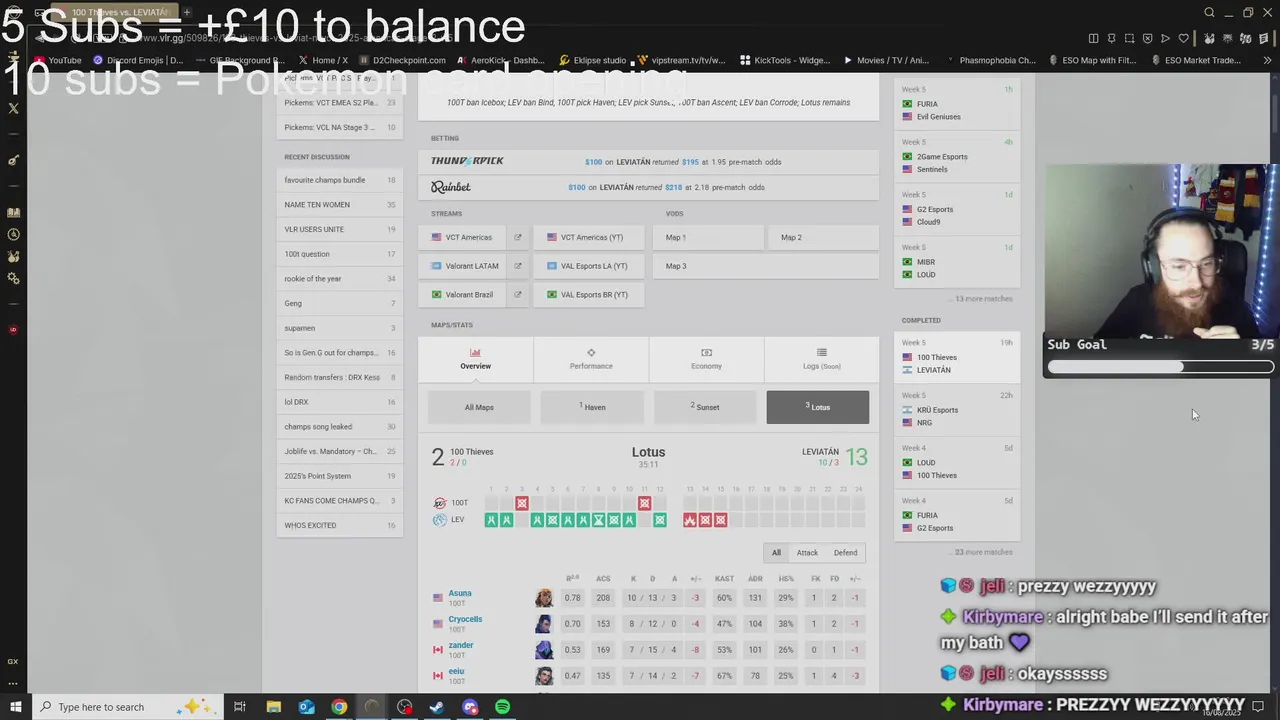Open completed KRÜ Esports vs NRG match
This screenshot has width=1280, height=720.
[x=957, y=409]
